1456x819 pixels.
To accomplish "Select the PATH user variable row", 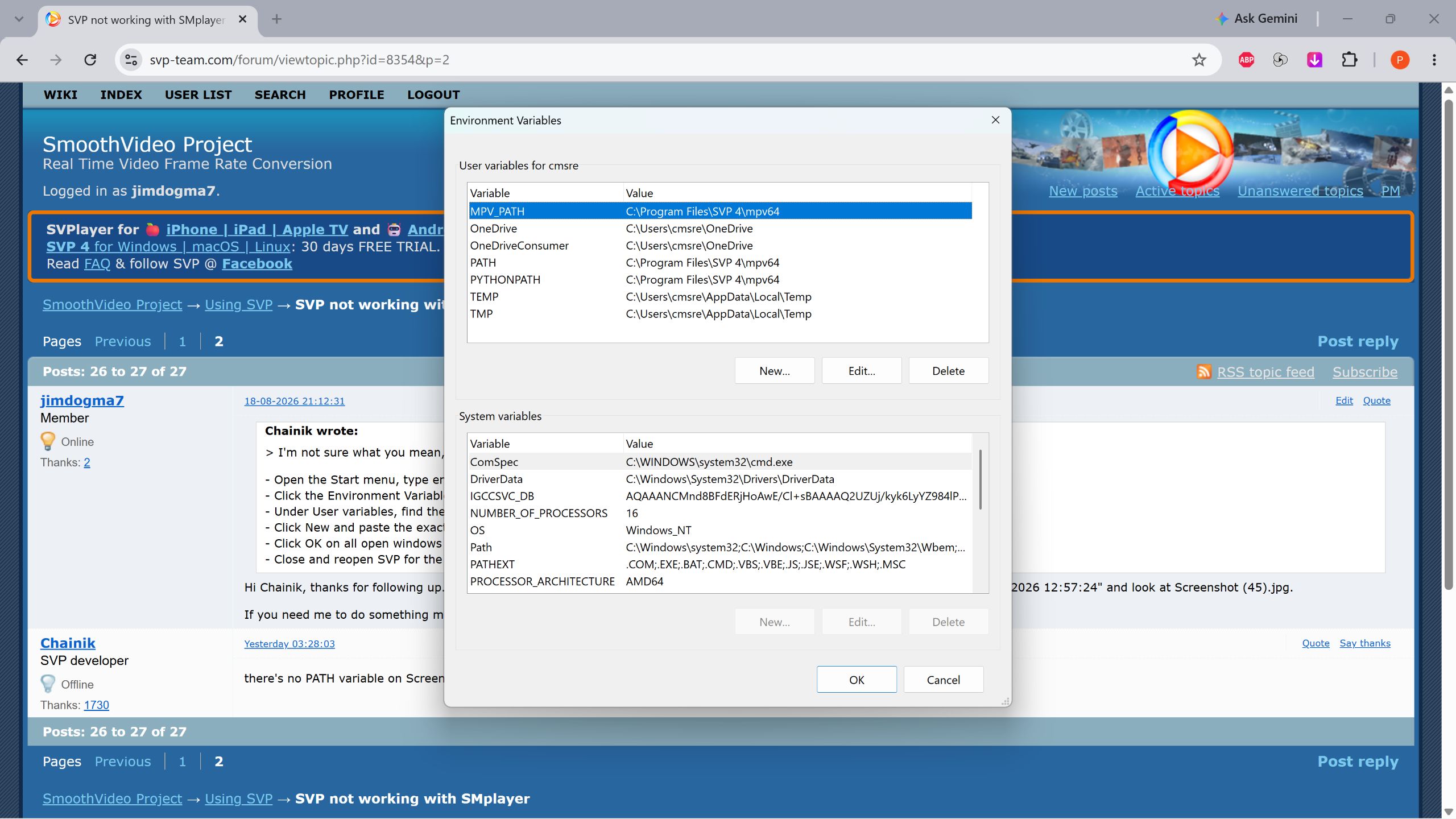I will (x=720, y=262).
